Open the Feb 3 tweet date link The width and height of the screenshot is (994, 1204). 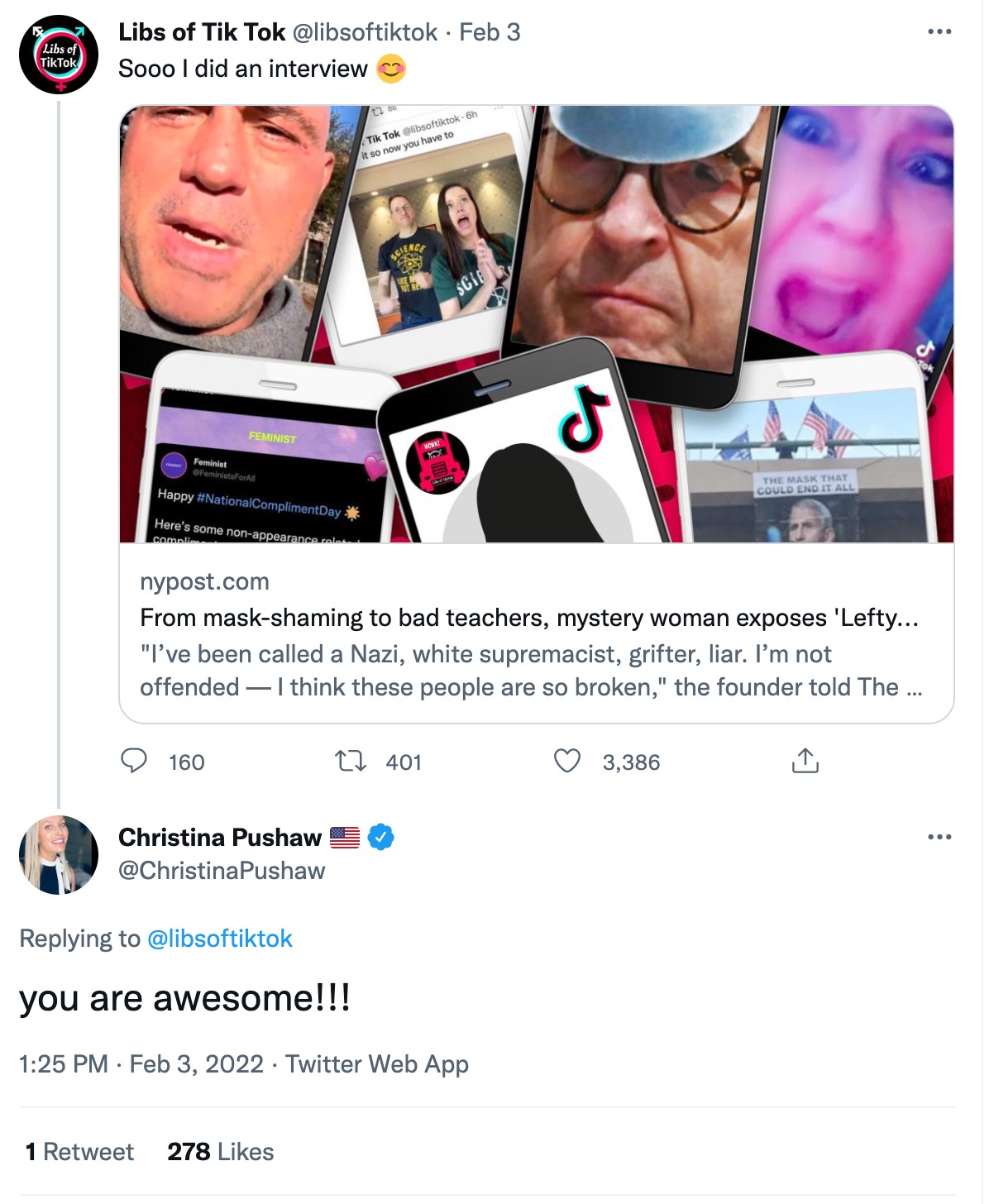(490, 32)
